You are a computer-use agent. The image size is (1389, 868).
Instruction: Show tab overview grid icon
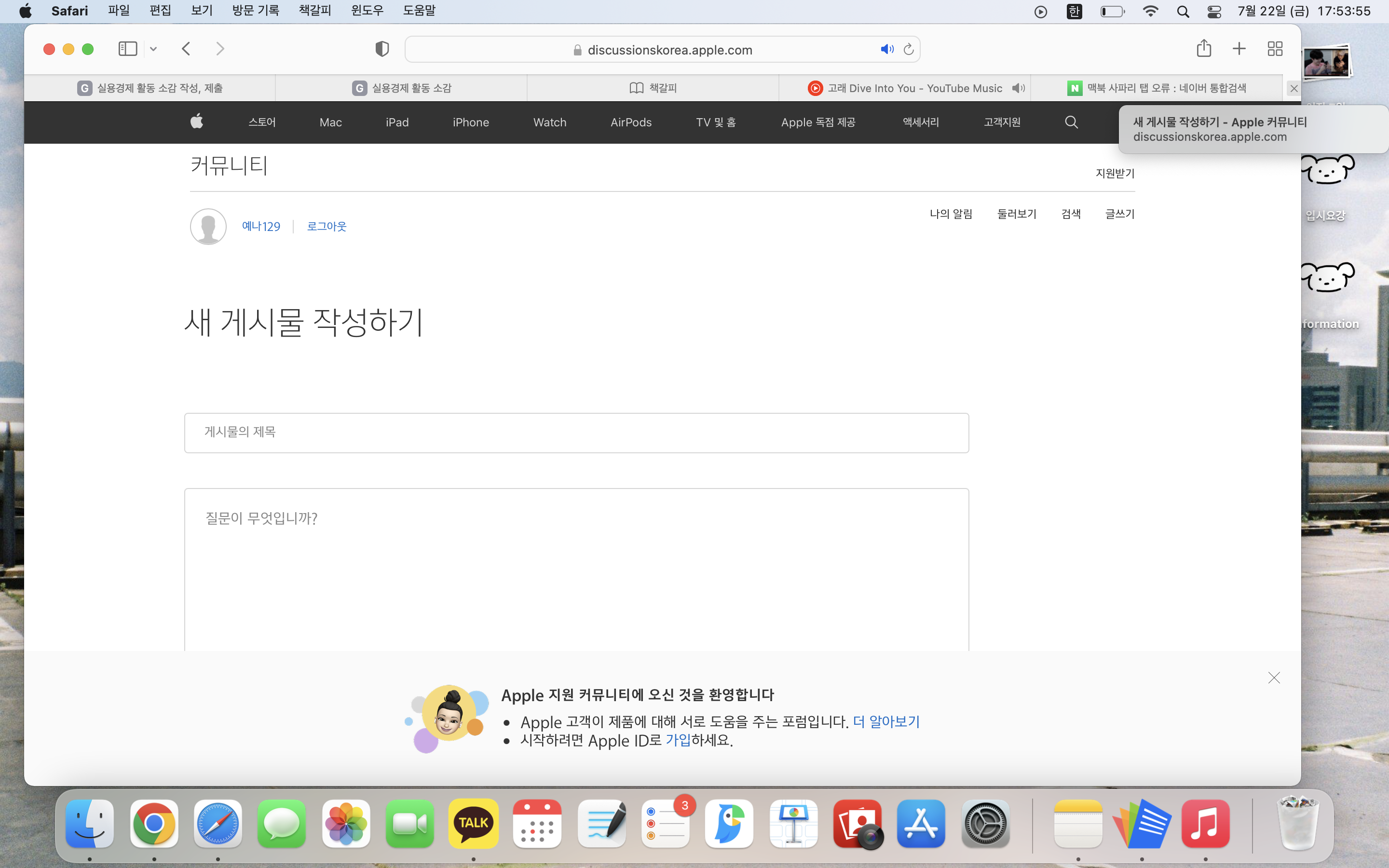(1275, 49)
